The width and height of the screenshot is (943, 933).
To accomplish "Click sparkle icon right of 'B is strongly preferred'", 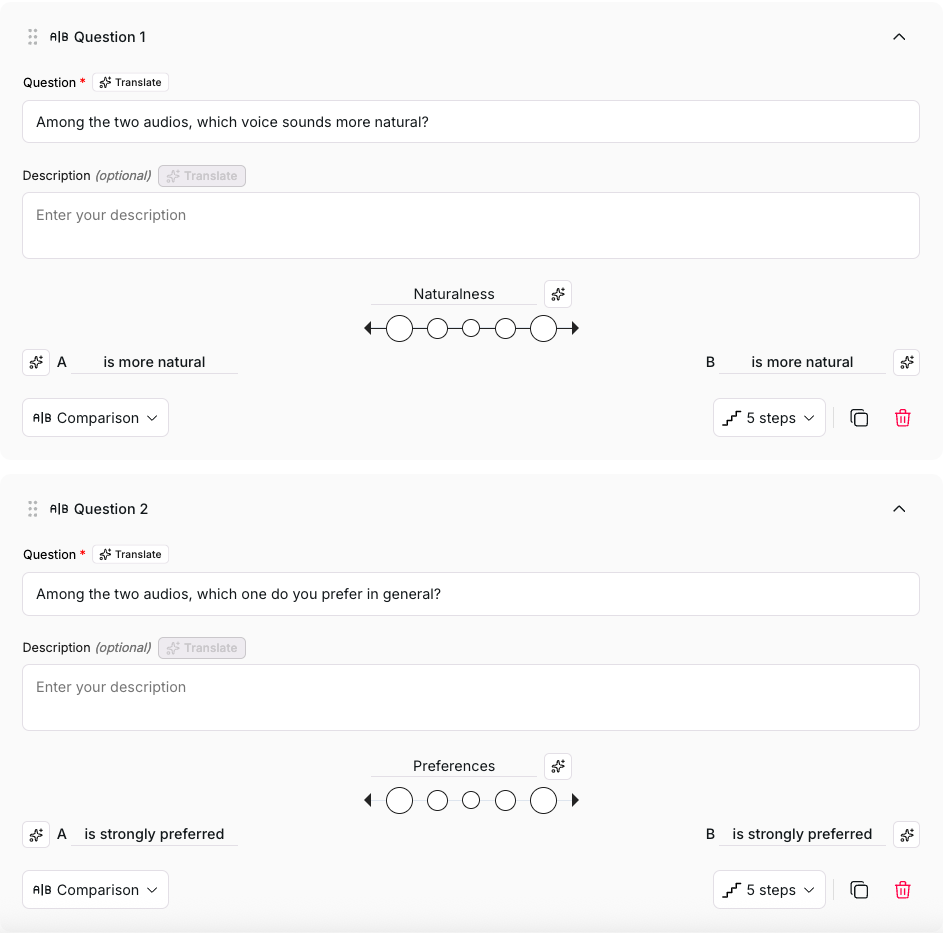I will 906,834.
